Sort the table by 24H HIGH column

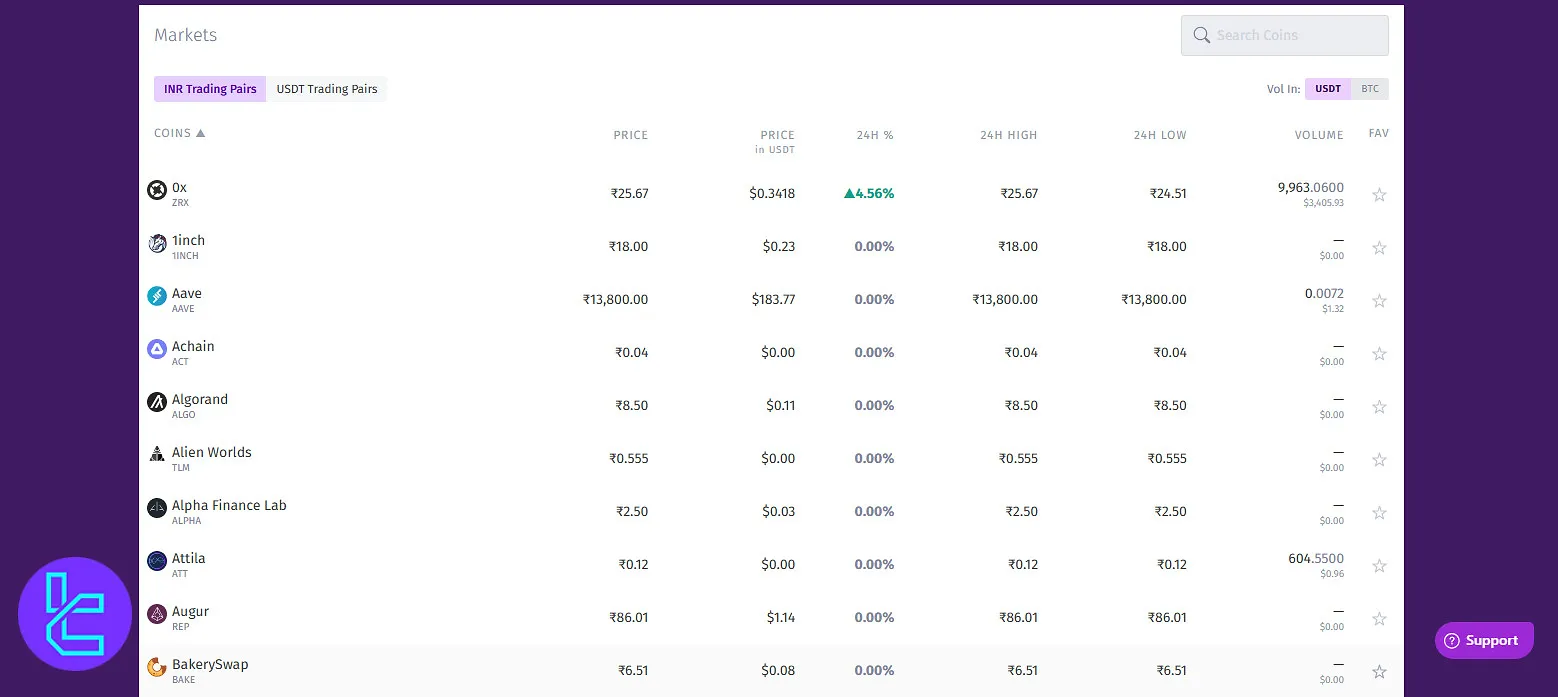click(x=1008, y=134)
